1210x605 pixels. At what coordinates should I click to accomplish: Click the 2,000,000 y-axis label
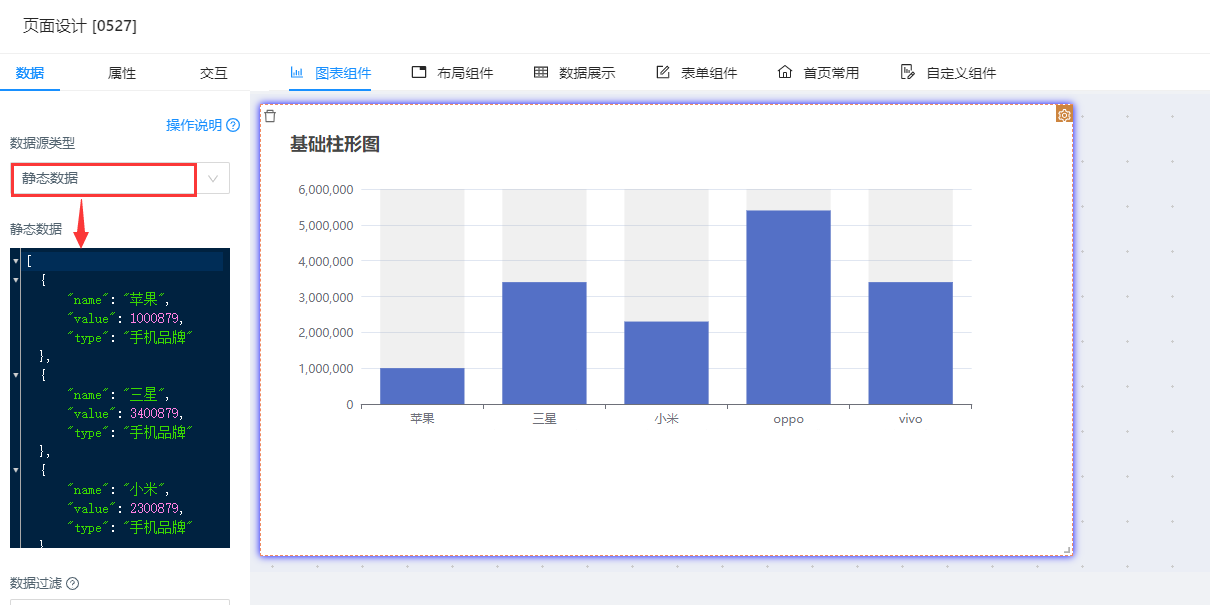coord(325,332)
